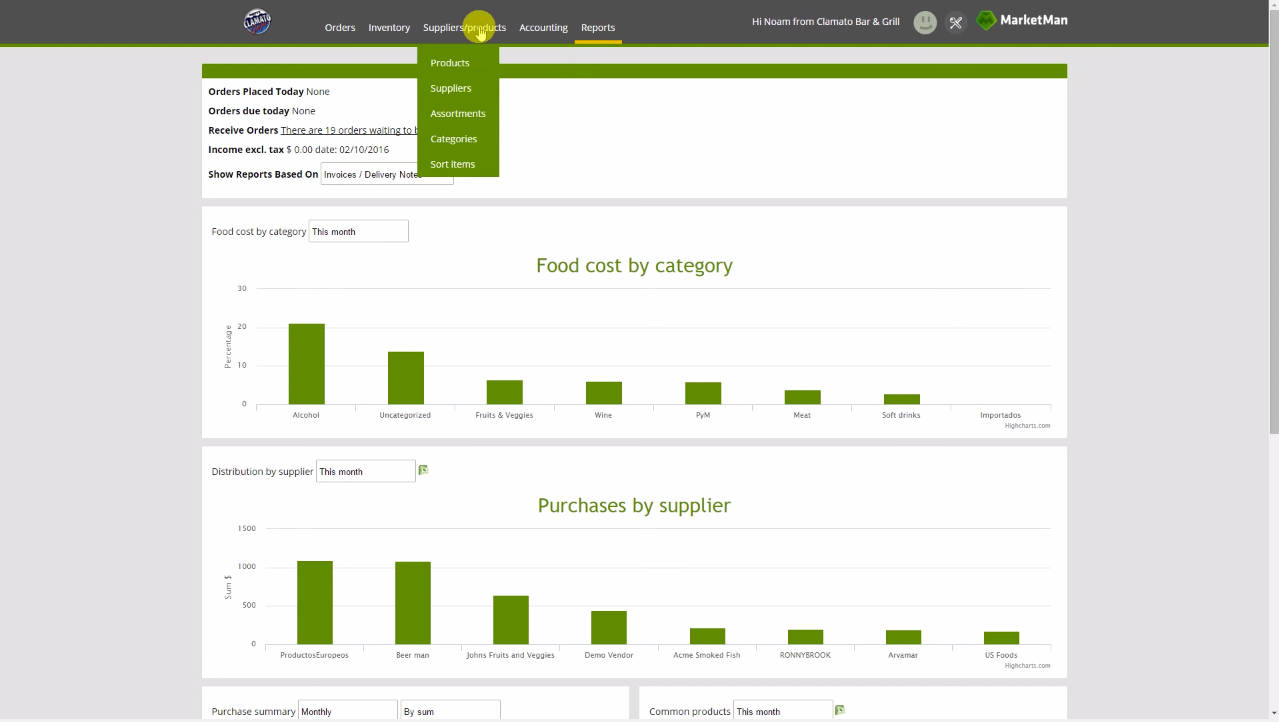Open the Monthly purchase summary dropdown
The width and height of the screenshot is (1279, 722).
tap(346, 710)
